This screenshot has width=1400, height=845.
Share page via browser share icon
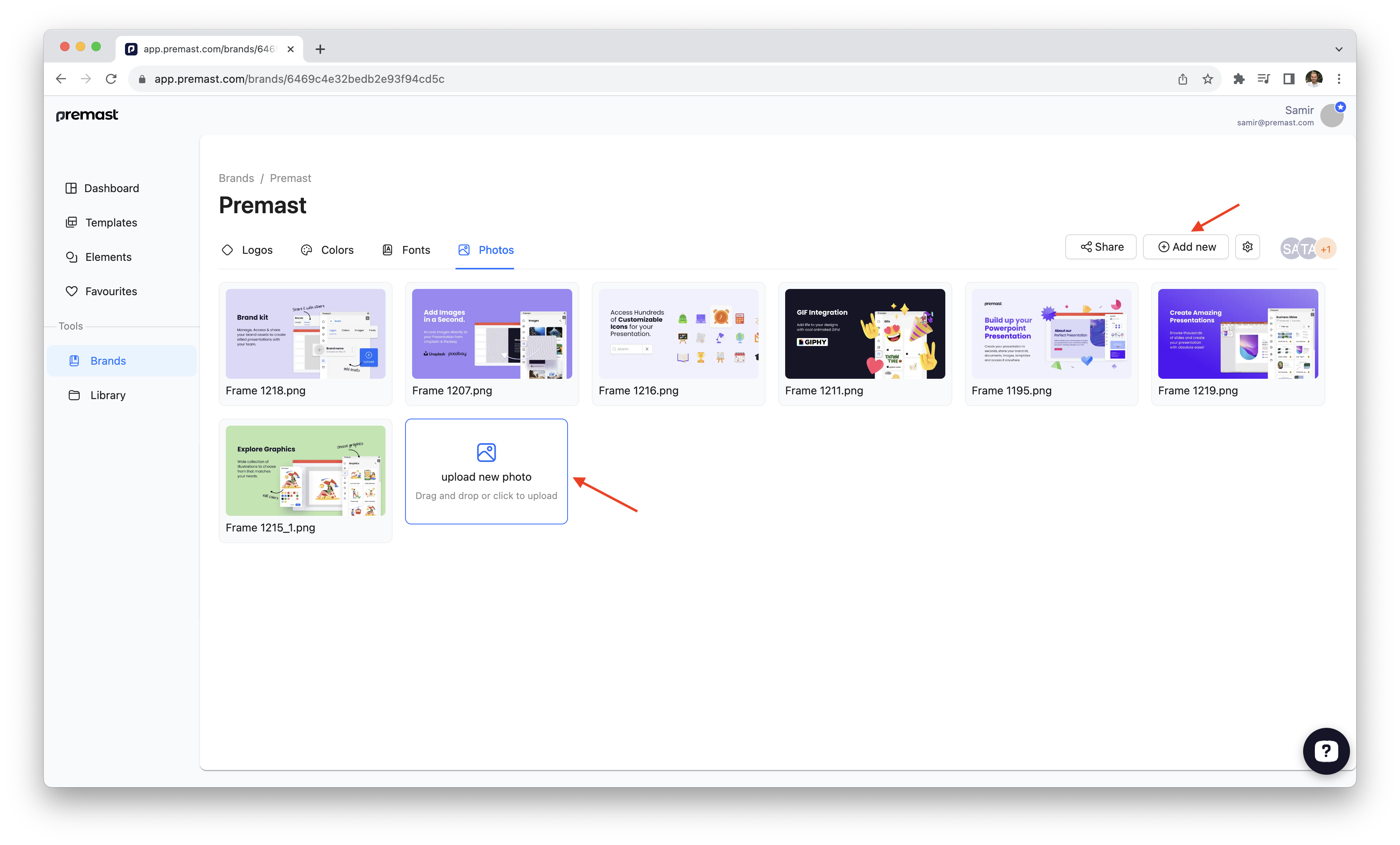click(1182, 79)
